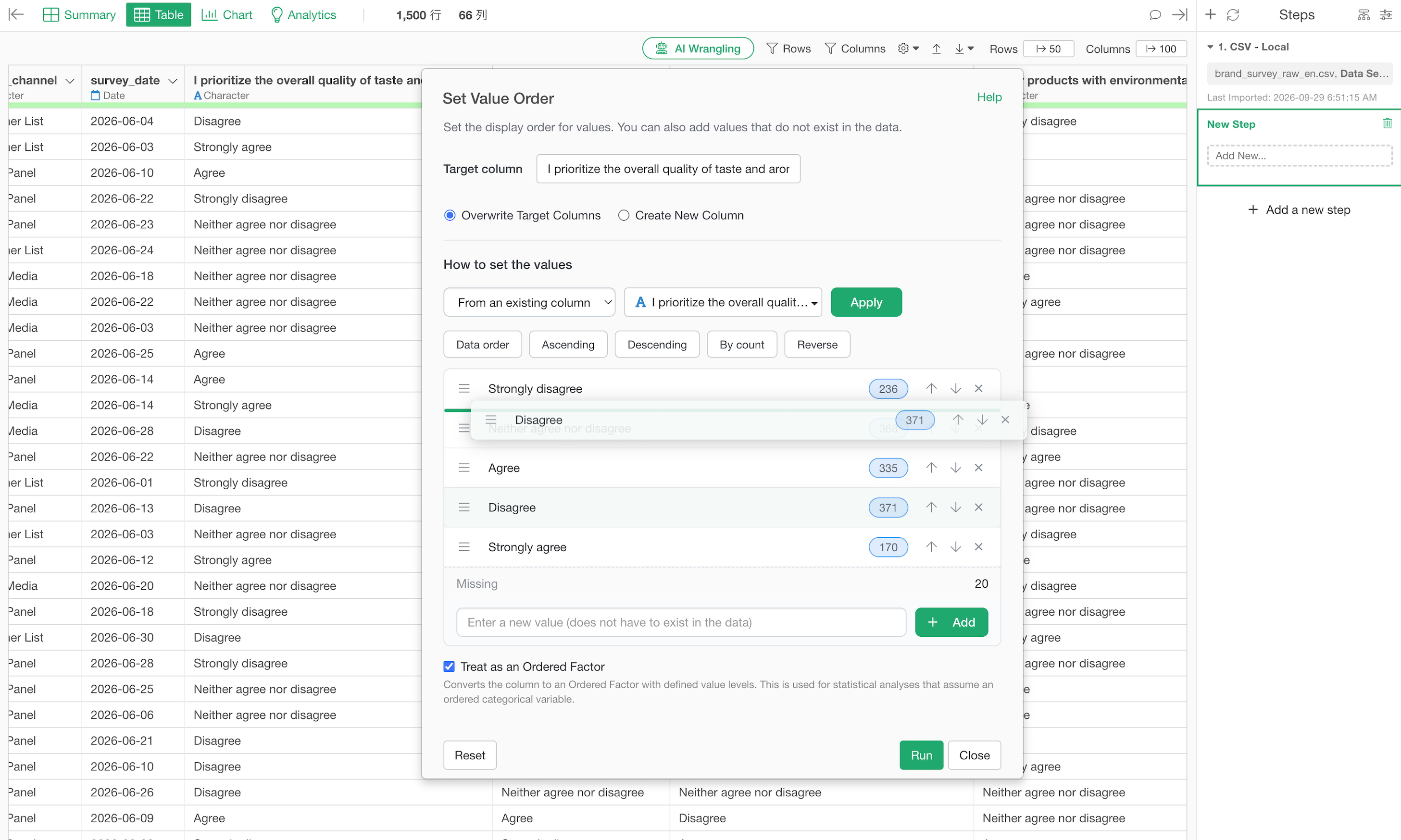Open the step hierarchy icon in Steps header

click(1363, 15)
